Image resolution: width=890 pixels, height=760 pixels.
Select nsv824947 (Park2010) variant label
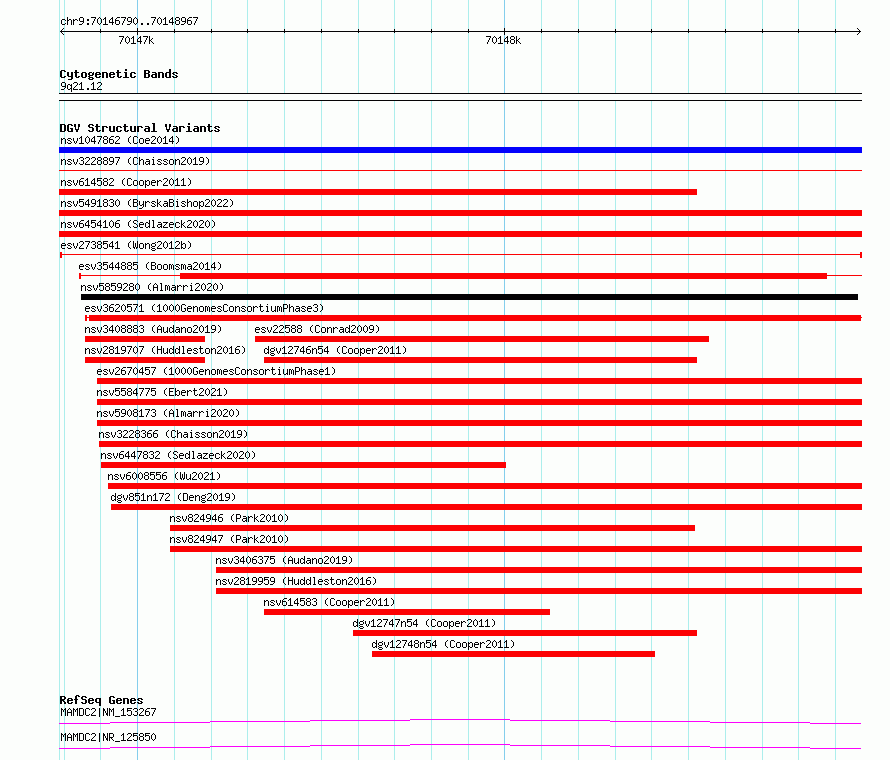[229, 539]
